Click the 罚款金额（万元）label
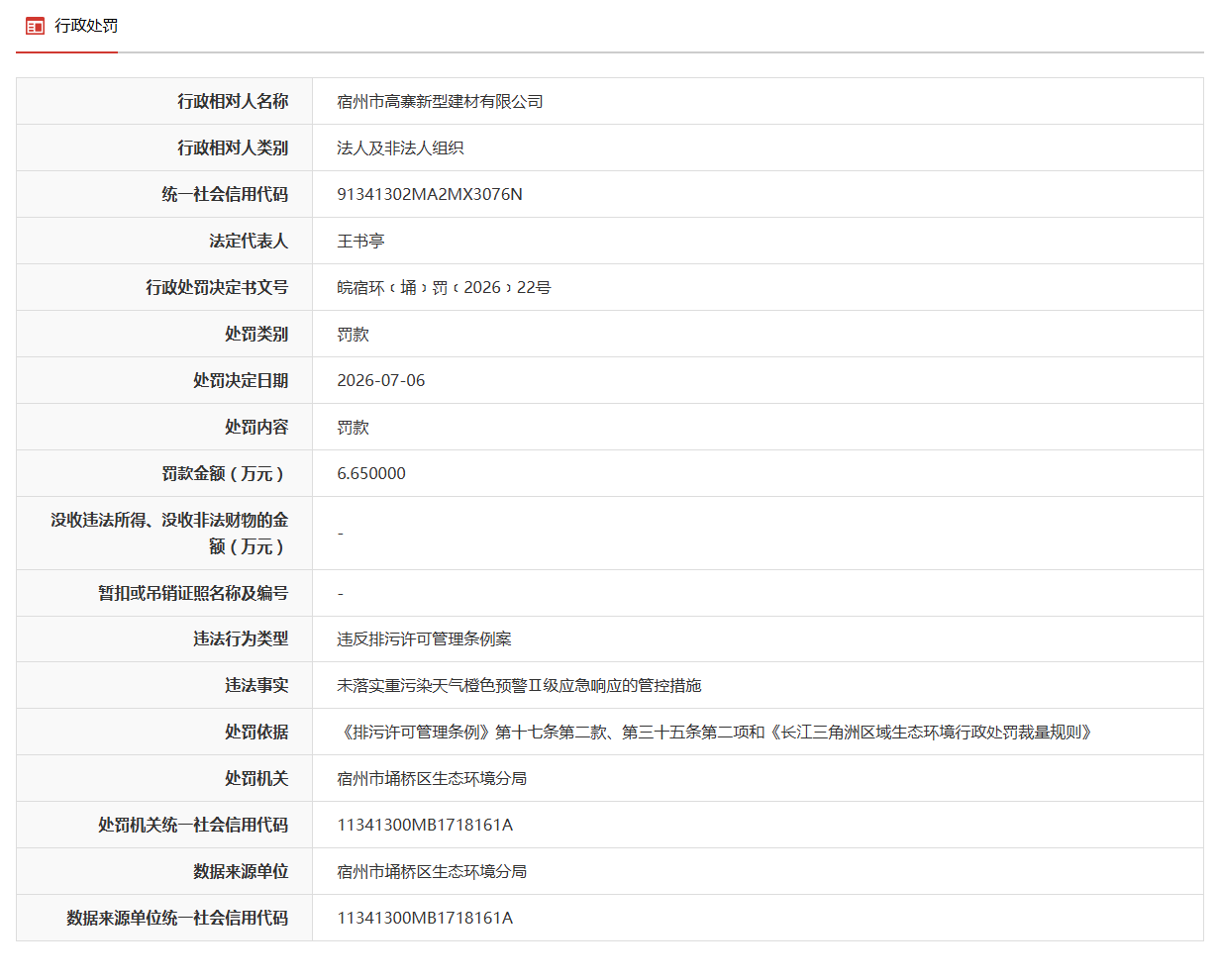Image resolution: width=1220 pixels, height=980 pixels. coord(225,473)
